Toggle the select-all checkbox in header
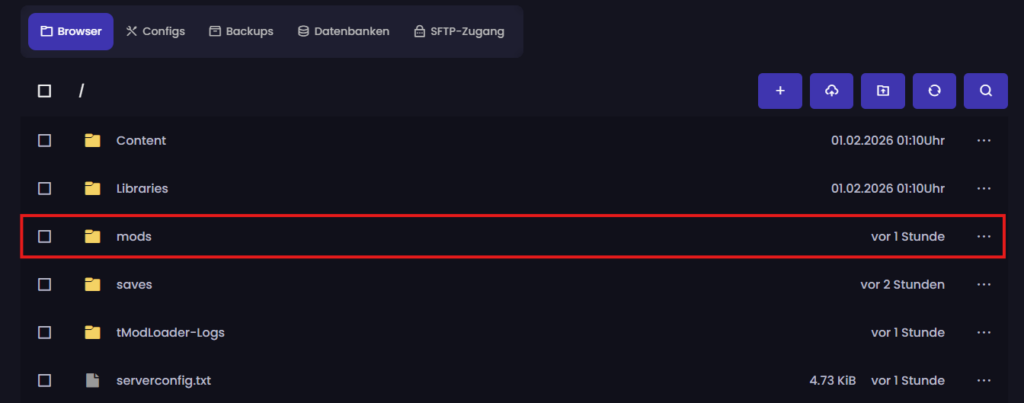This screenshot has height=403, width=1024. pos(44,91)
